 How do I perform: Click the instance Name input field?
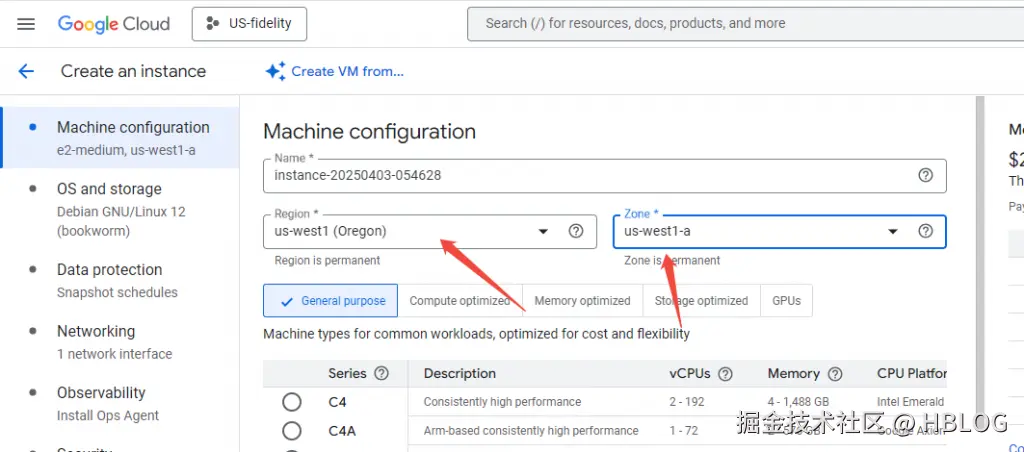(590, 175)
